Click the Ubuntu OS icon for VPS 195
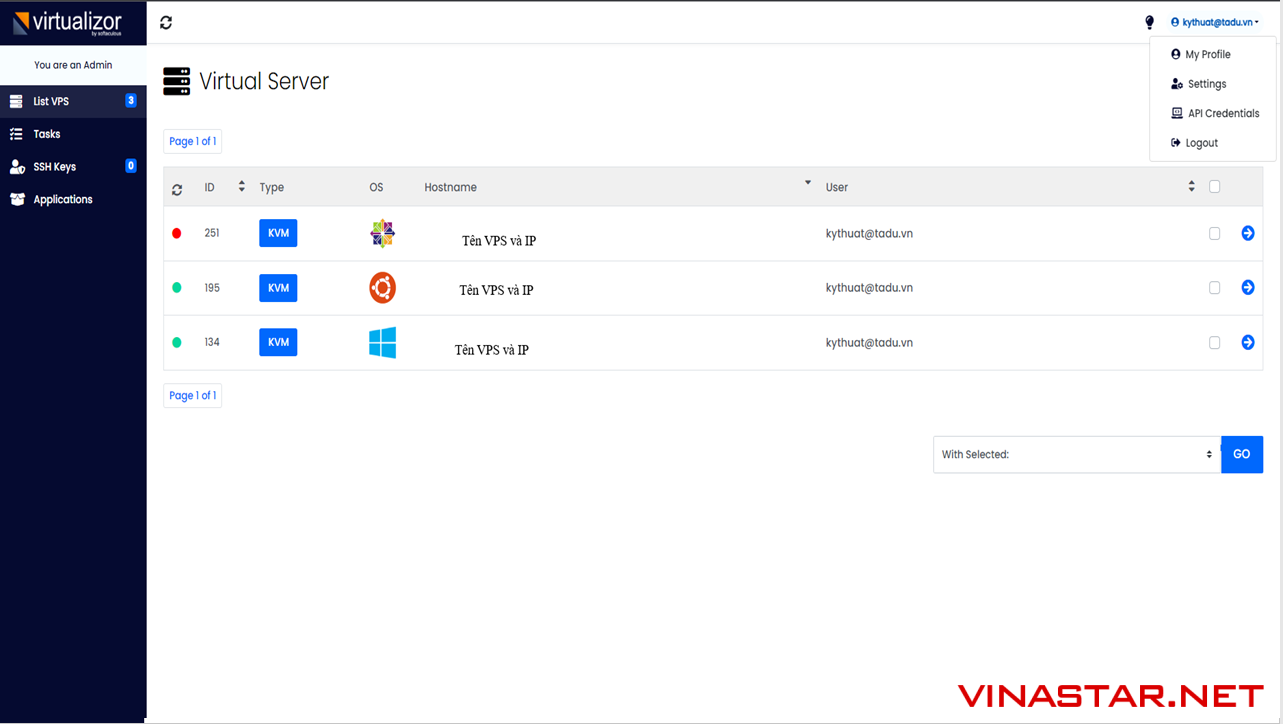Viewport: 1283px width, 724px height. tap(383, 286)
